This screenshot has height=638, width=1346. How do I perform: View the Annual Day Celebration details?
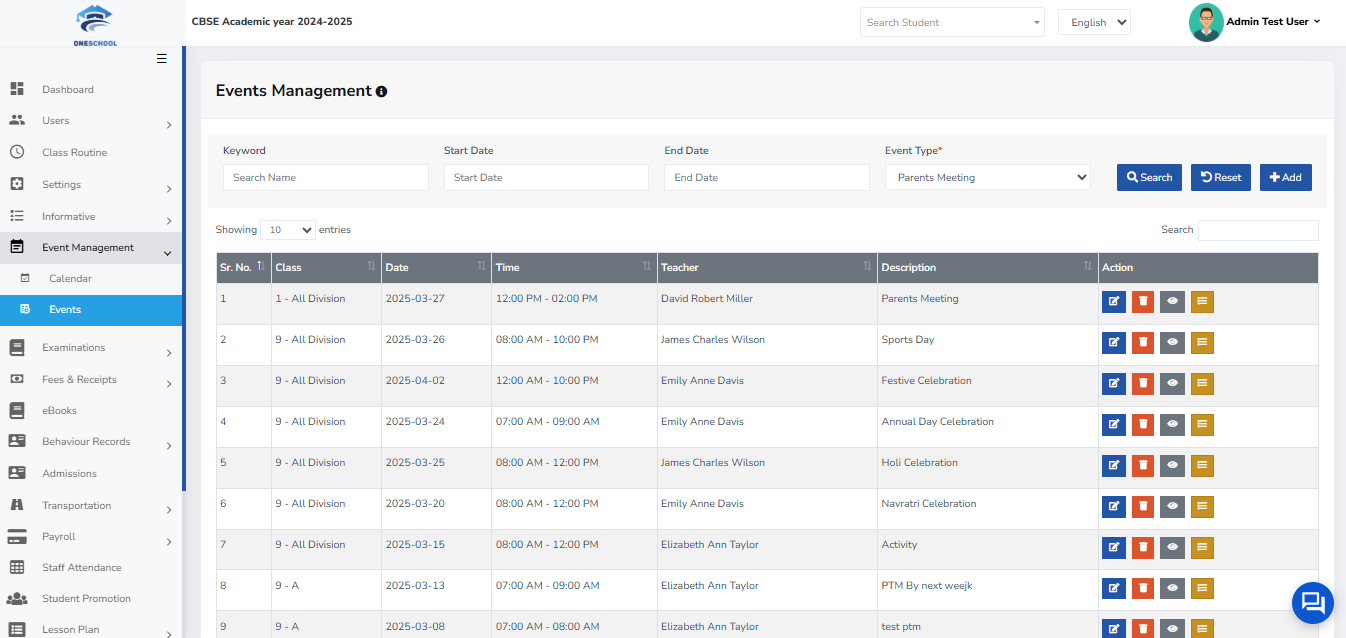point(1172,425)
